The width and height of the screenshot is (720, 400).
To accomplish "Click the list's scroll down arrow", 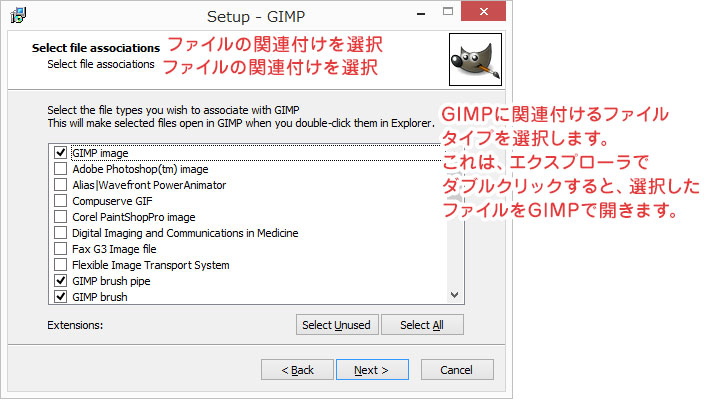I will click(455, 295).
